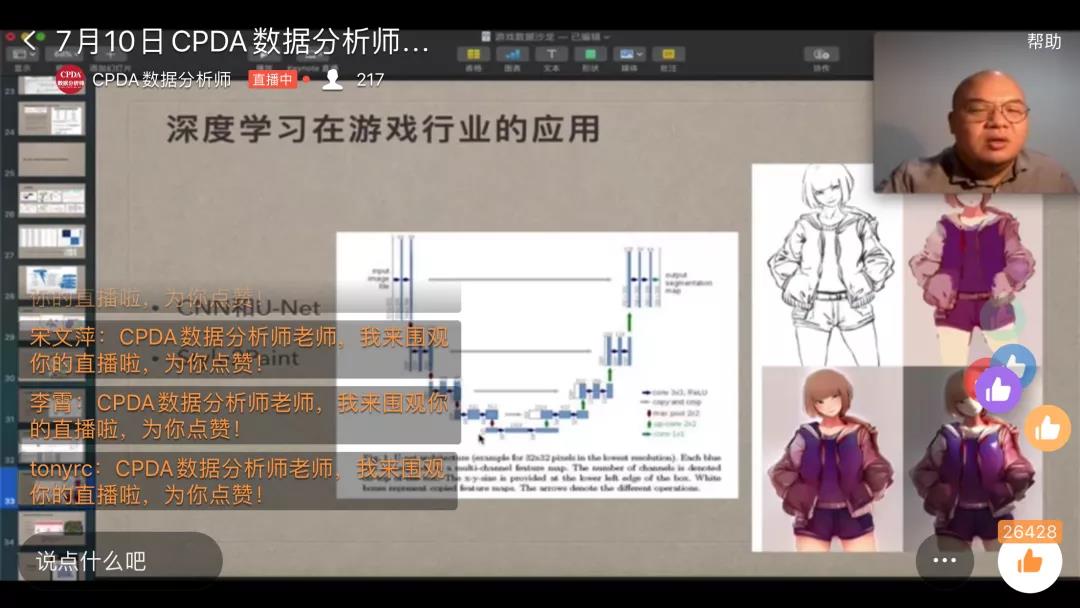Select the U-Net architecture diagram image

click(x=537, y=365)
